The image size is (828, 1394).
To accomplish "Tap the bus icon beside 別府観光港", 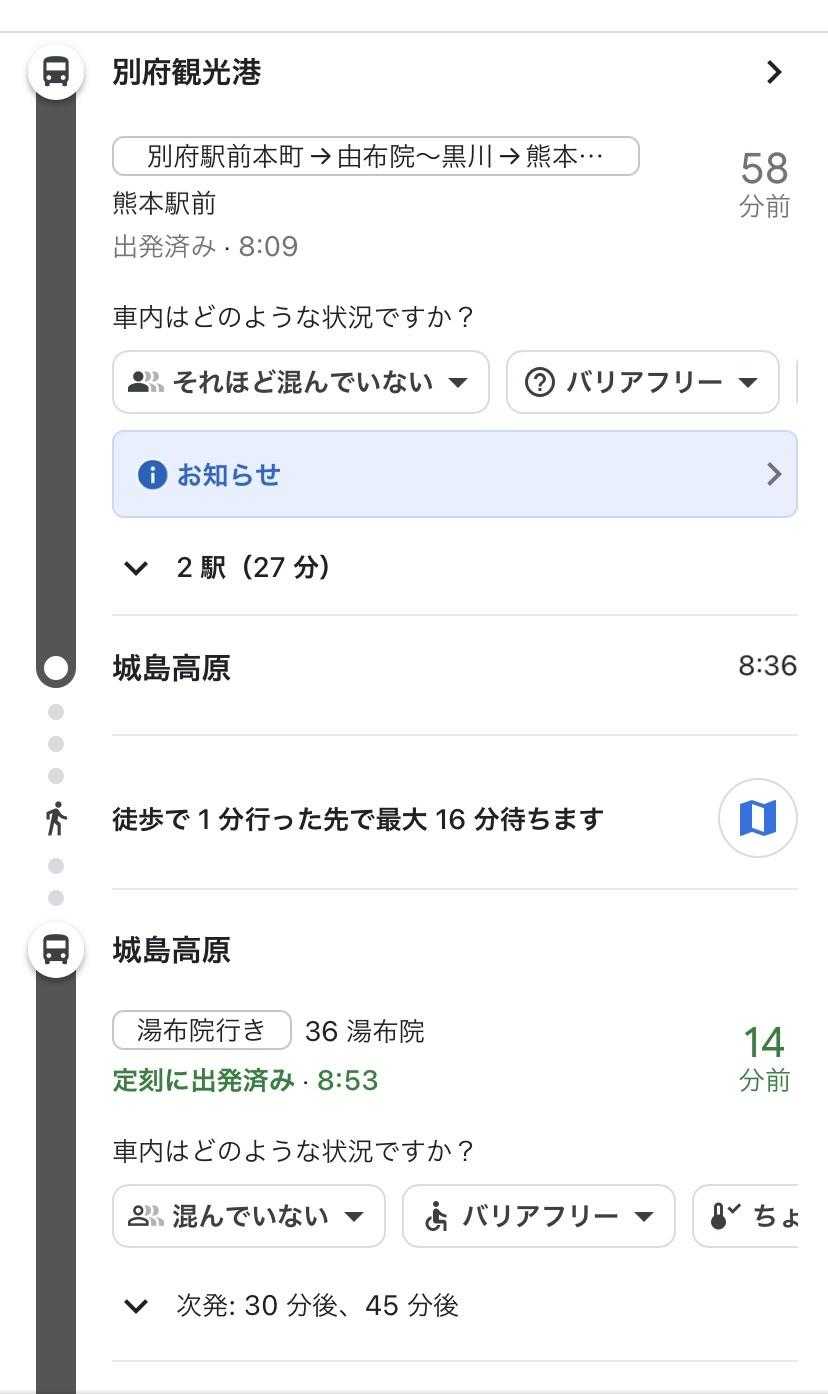I will 56,72.
